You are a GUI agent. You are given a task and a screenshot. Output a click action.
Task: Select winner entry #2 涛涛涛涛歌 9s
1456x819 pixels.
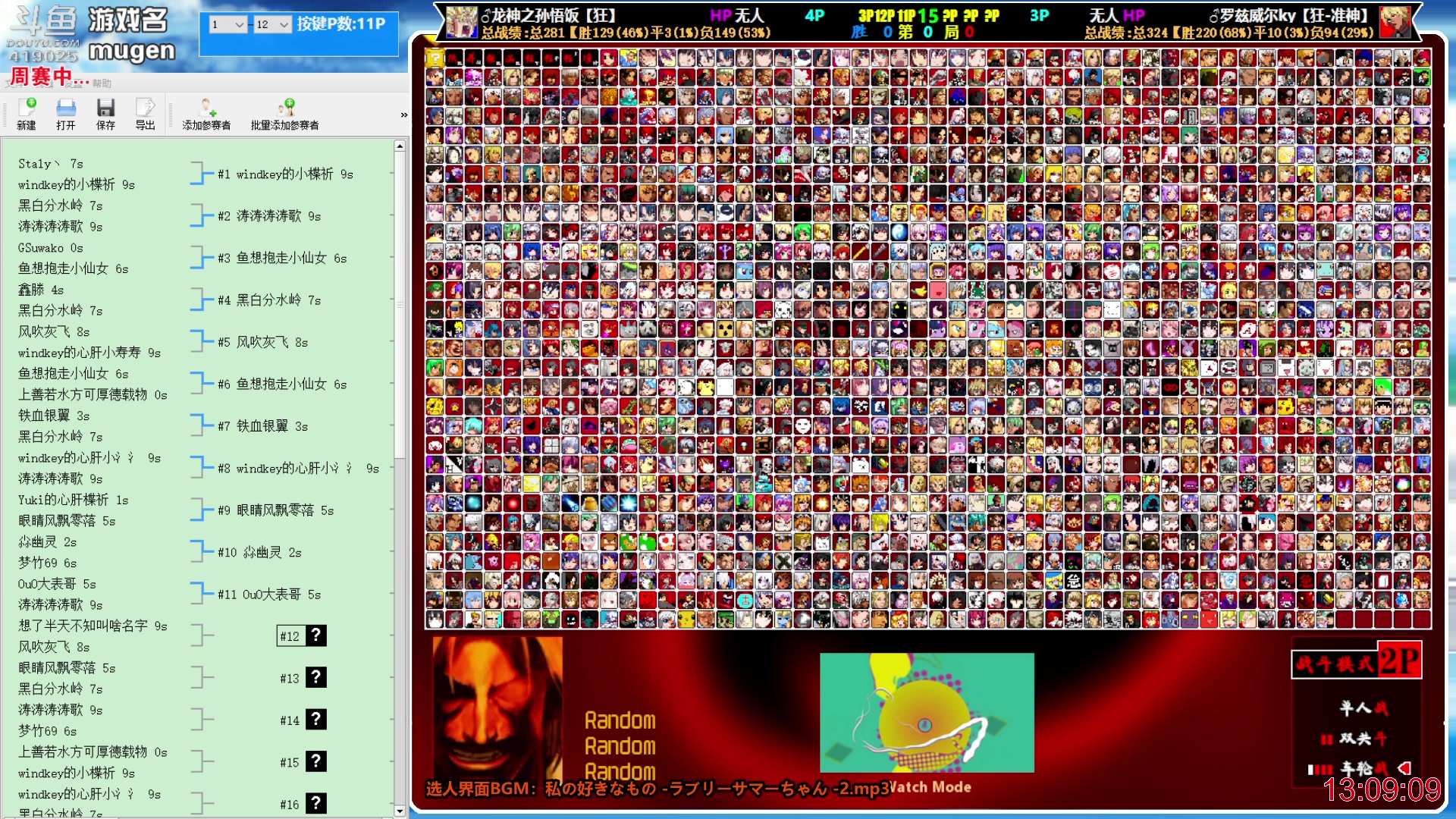click(x=269, y=216)
